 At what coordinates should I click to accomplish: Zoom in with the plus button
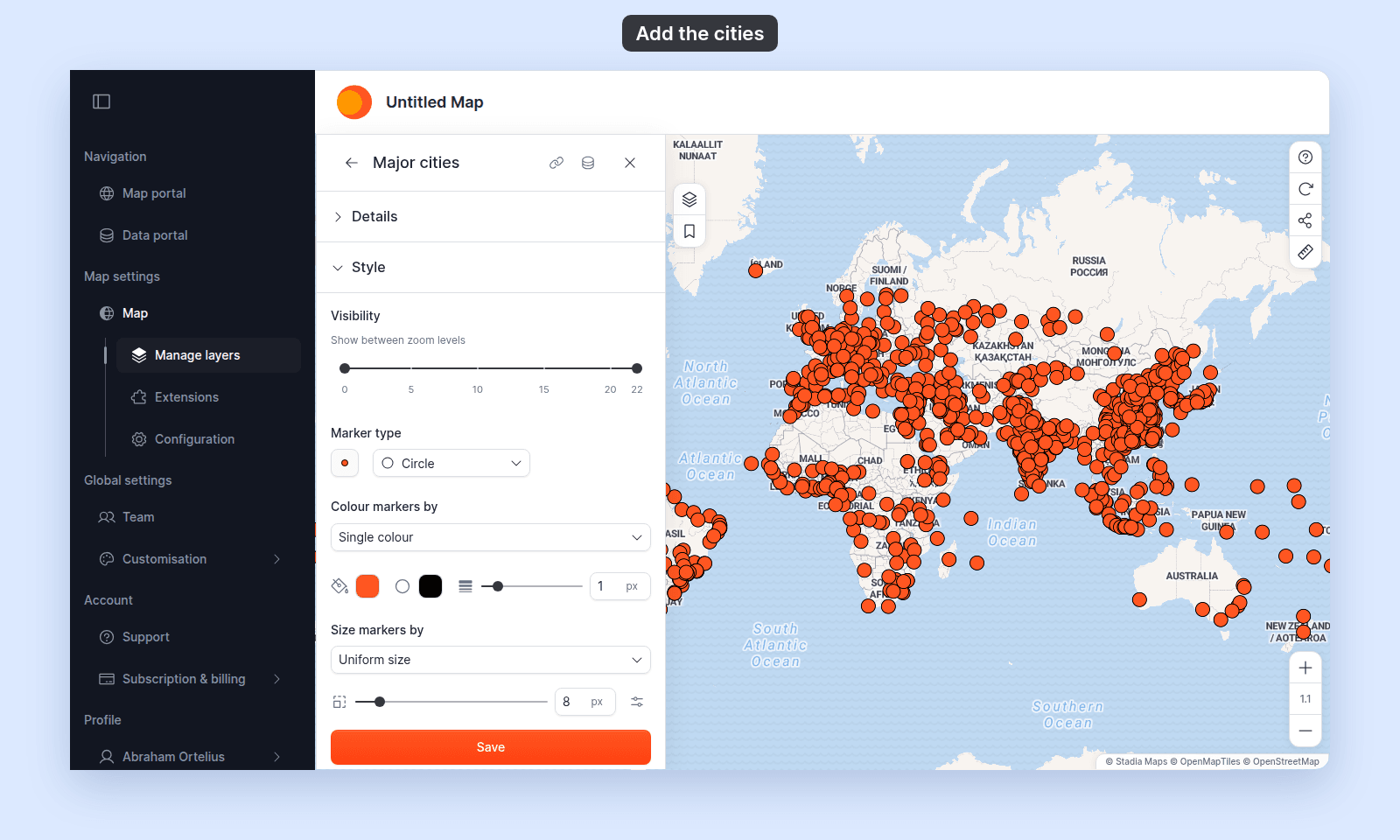pyautogui.click(x=1305, y=668)
